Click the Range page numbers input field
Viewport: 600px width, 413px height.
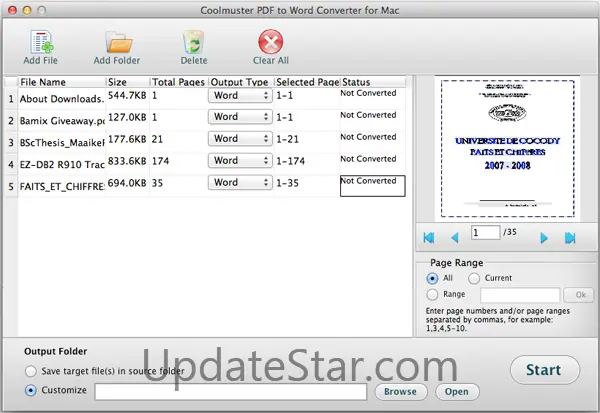[x=520, y=295]
